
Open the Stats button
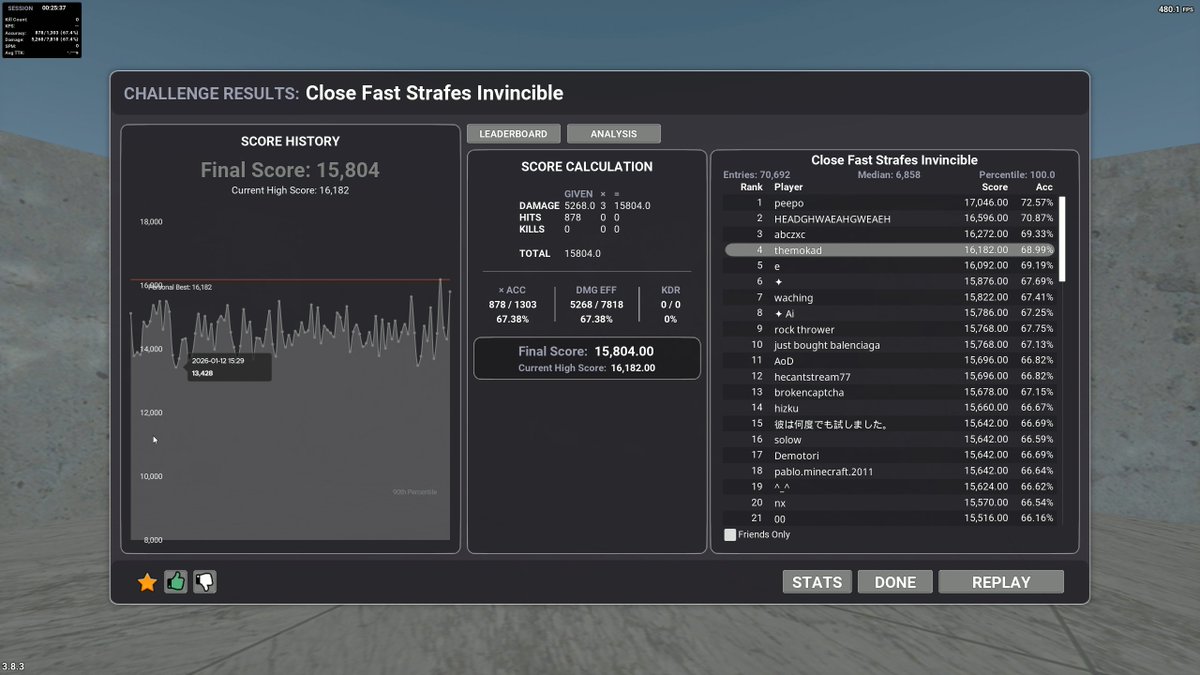(x=817, y=582)
